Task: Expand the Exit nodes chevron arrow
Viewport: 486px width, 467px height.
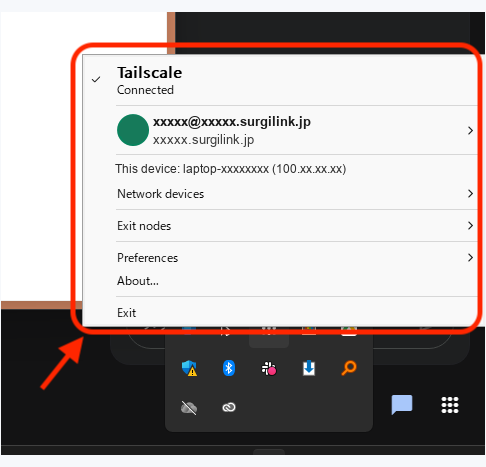Action: pos(470,226)
